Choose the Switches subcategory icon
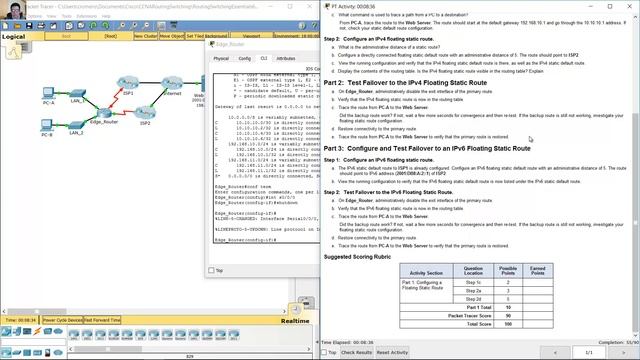This screenshot has height=360, width=640. (17, 352)
